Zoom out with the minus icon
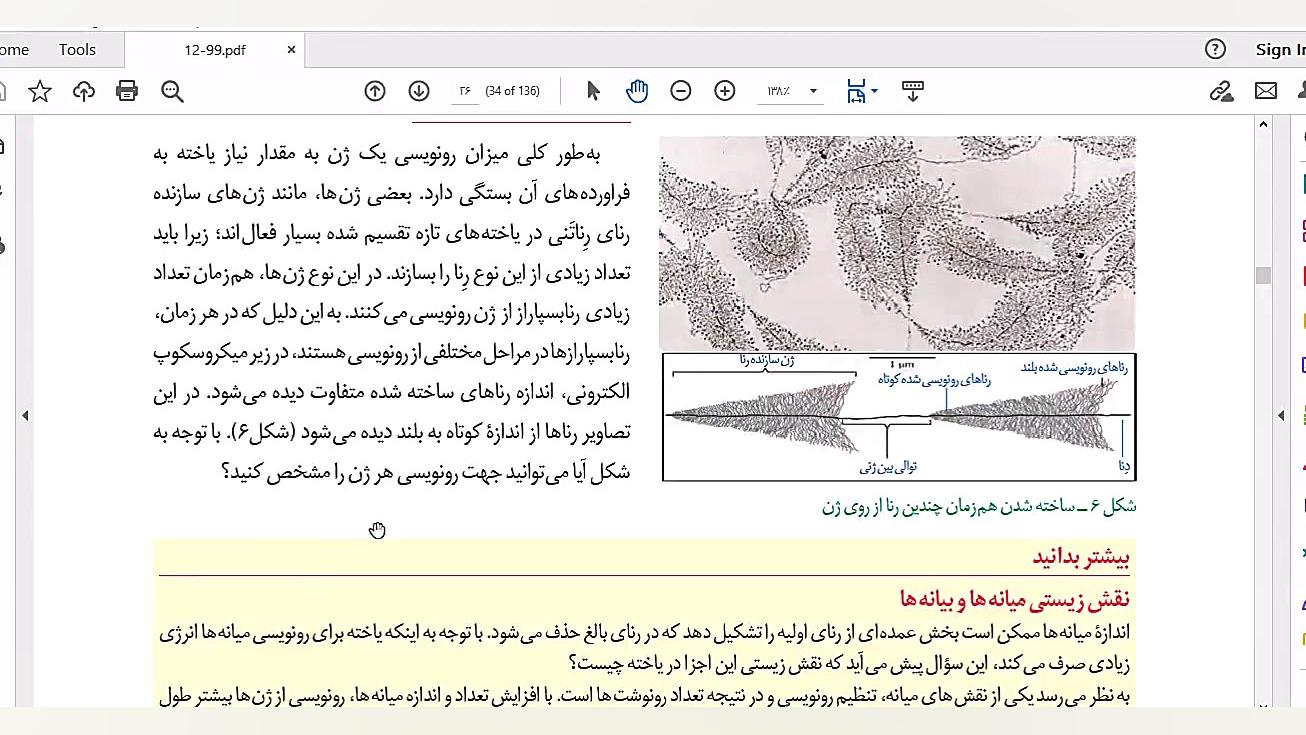 [681, 90]
